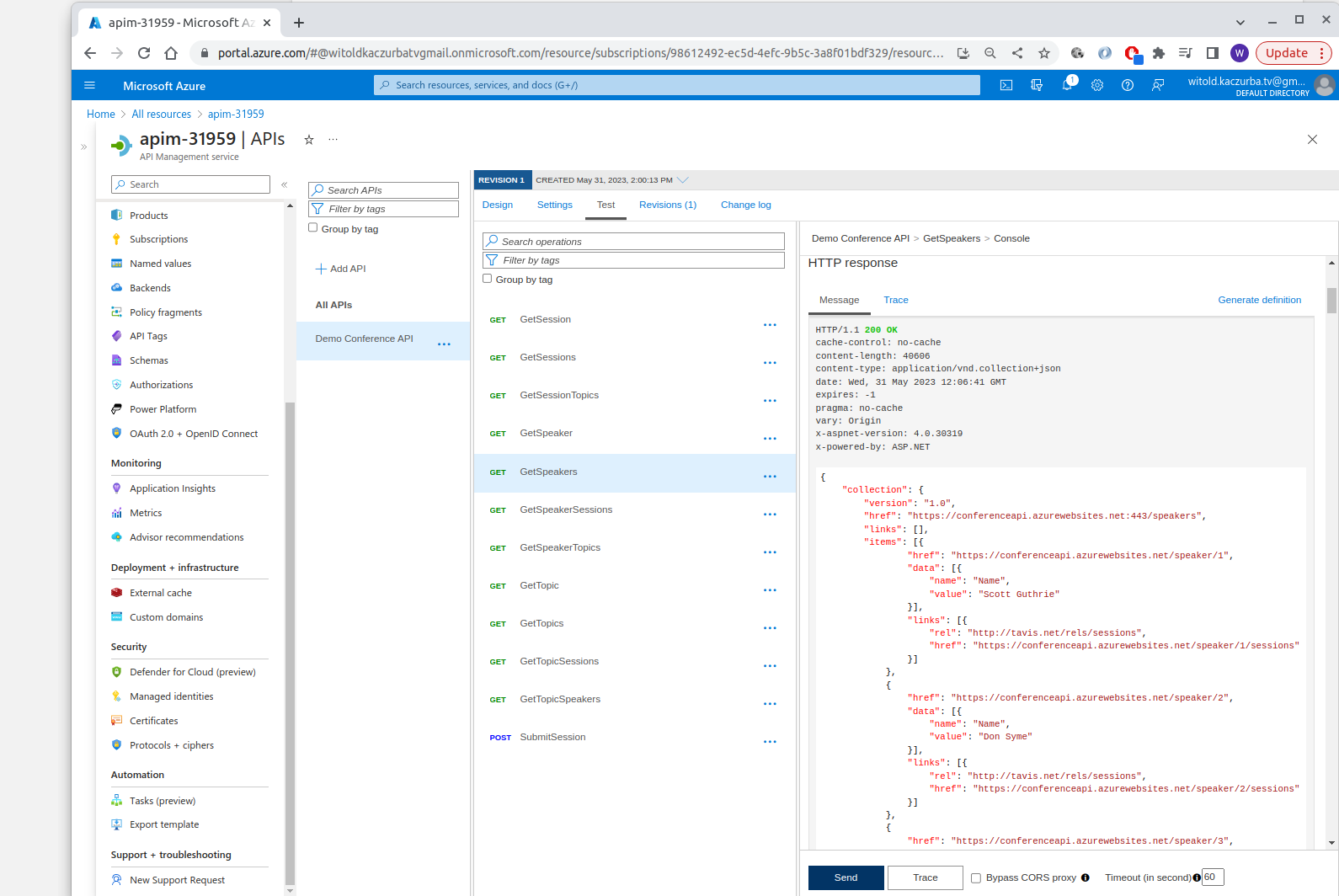
Task: Open Schemas
Action: click(149, 360)
